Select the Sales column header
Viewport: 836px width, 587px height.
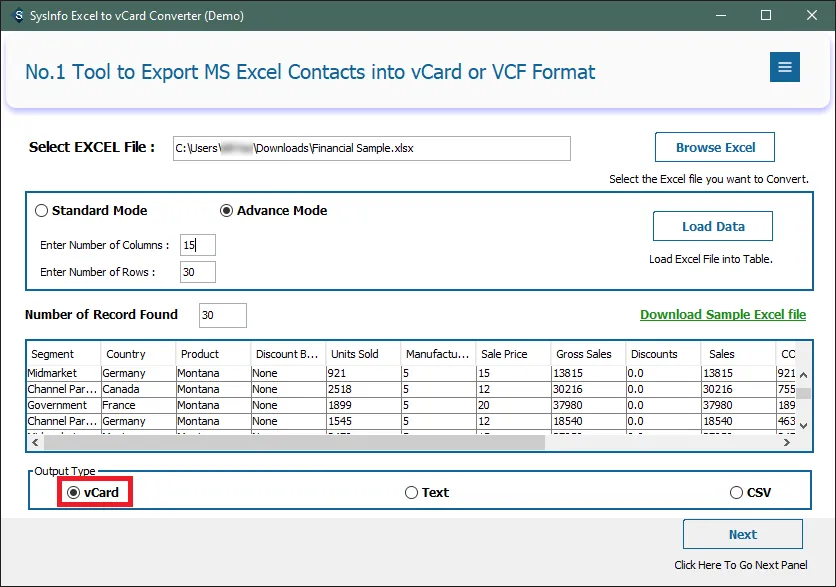738,354
